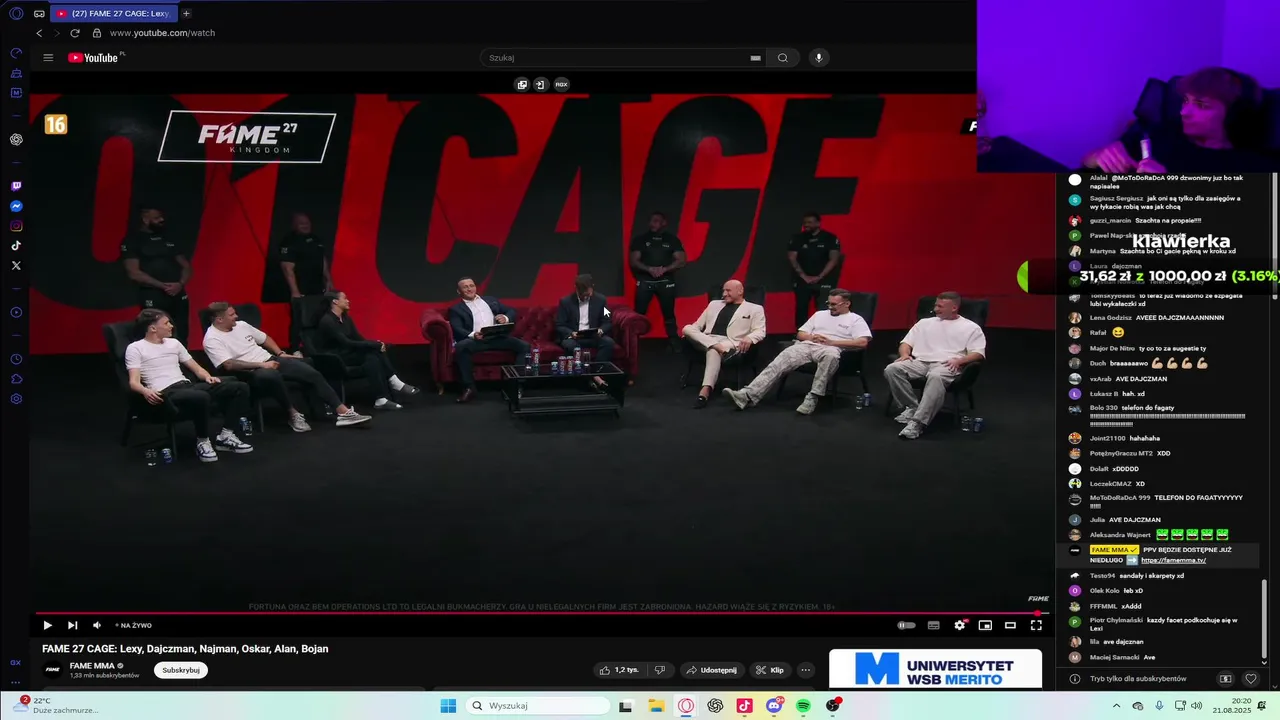Open Spotify from the taskbar
1280x720 pixels.
(x=803, y=706)
